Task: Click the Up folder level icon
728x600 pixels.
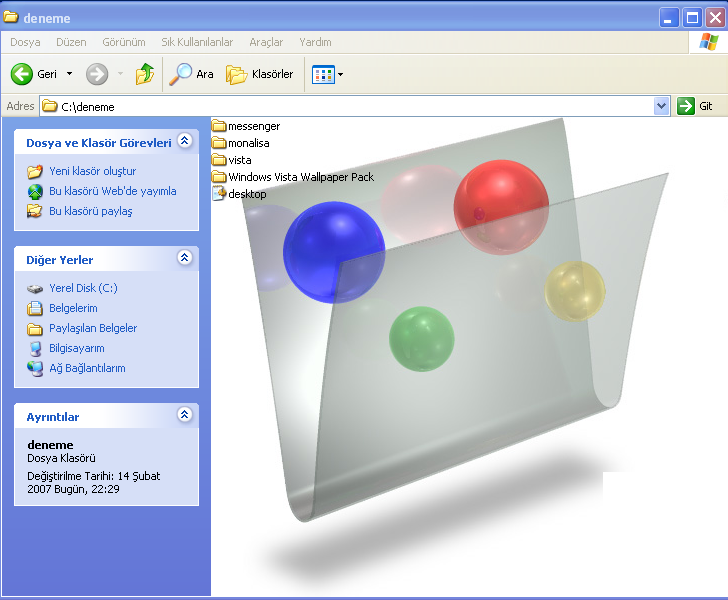Action: [145, 74]
